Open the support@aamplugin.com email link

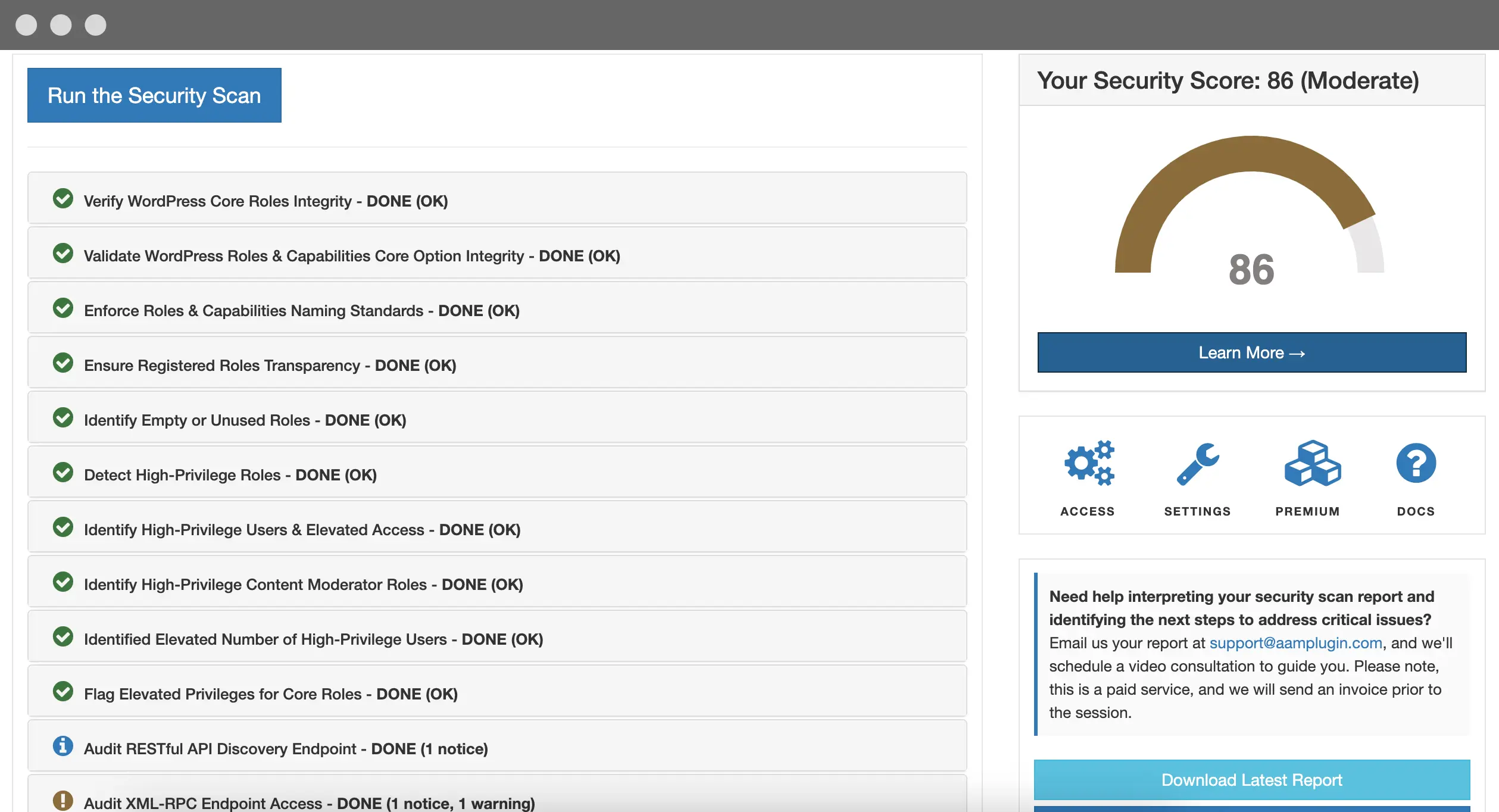1295,643
